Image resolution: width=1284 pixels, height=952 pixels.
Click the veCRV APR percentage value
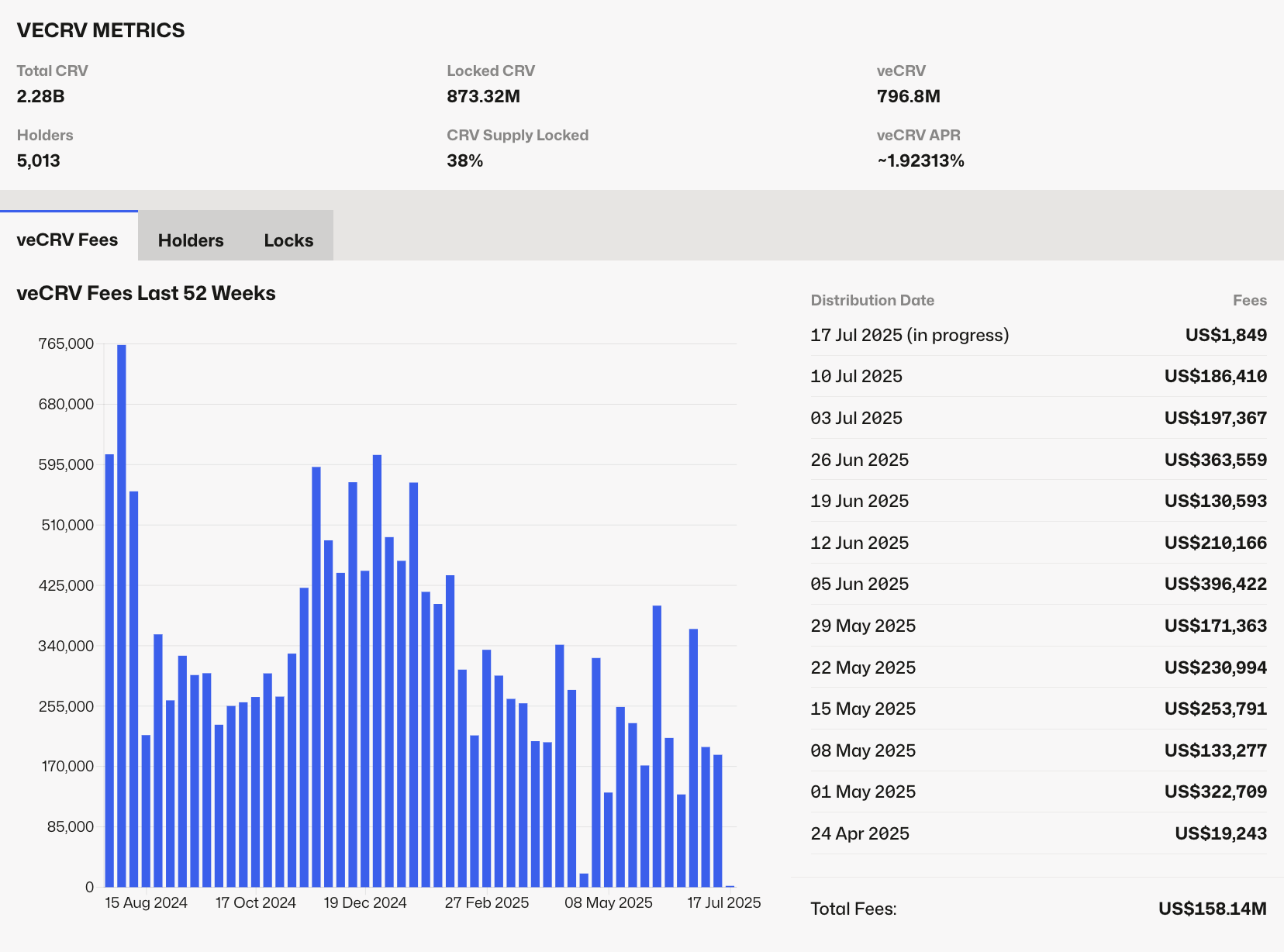point(920,160)
